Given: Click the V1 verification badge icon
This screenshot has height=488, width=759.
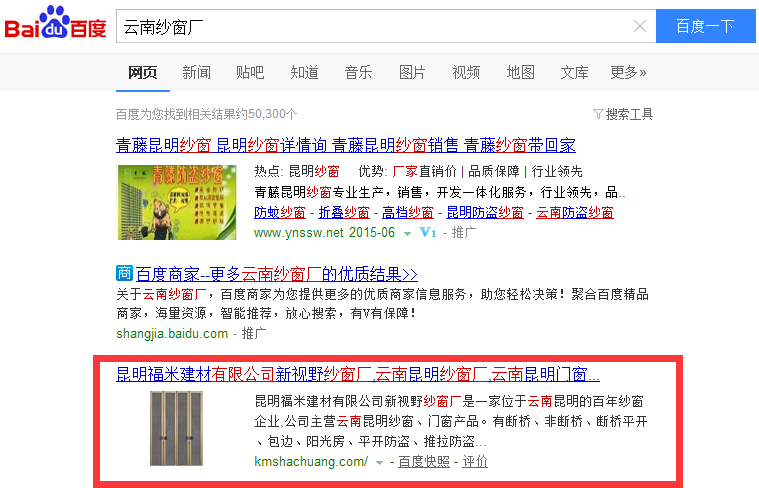Looking at the screenshot, I should pos(427,232).
